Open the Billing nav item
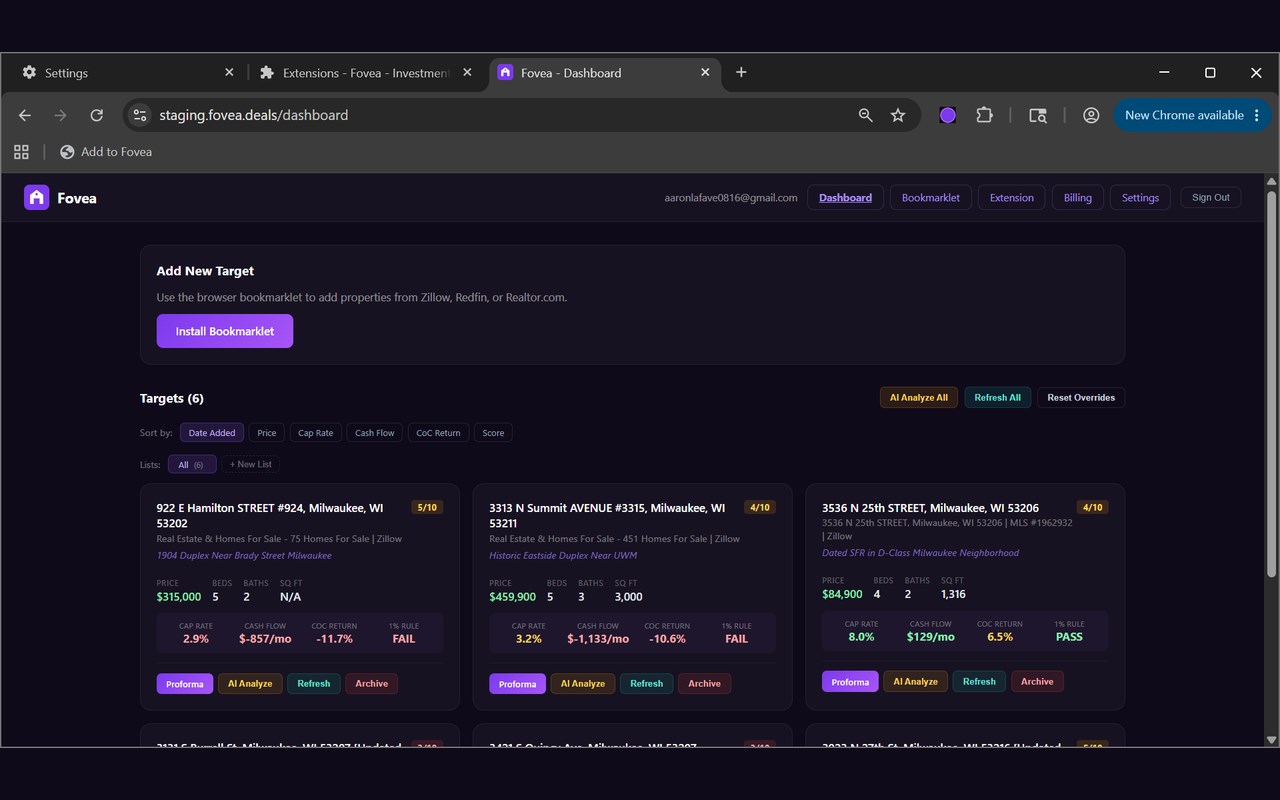Screen dimensions: 1280x800 tap(1077, 198)
